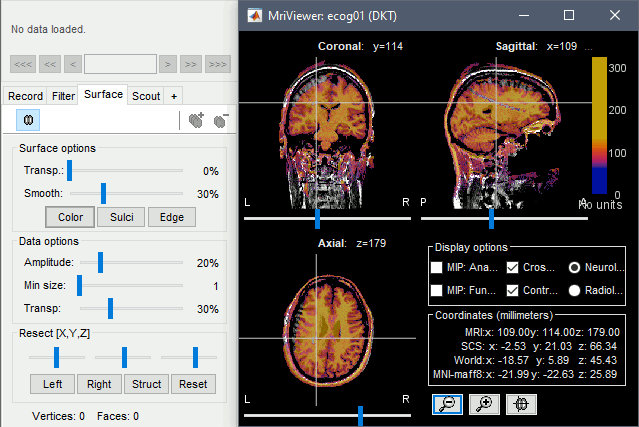Click the add surface icon
The height and width of the screenshot is (427, 639).
click(196, 120)
